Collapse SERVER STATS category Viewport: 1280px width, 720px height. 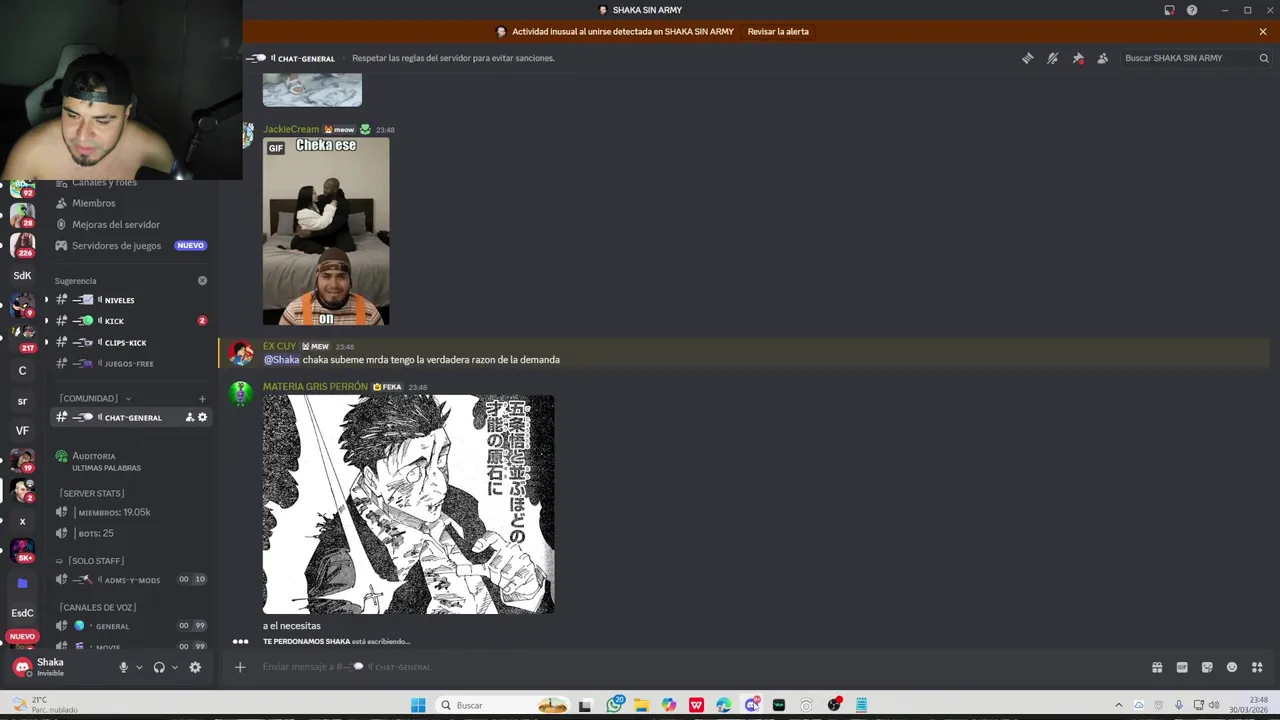coord(92,493)
